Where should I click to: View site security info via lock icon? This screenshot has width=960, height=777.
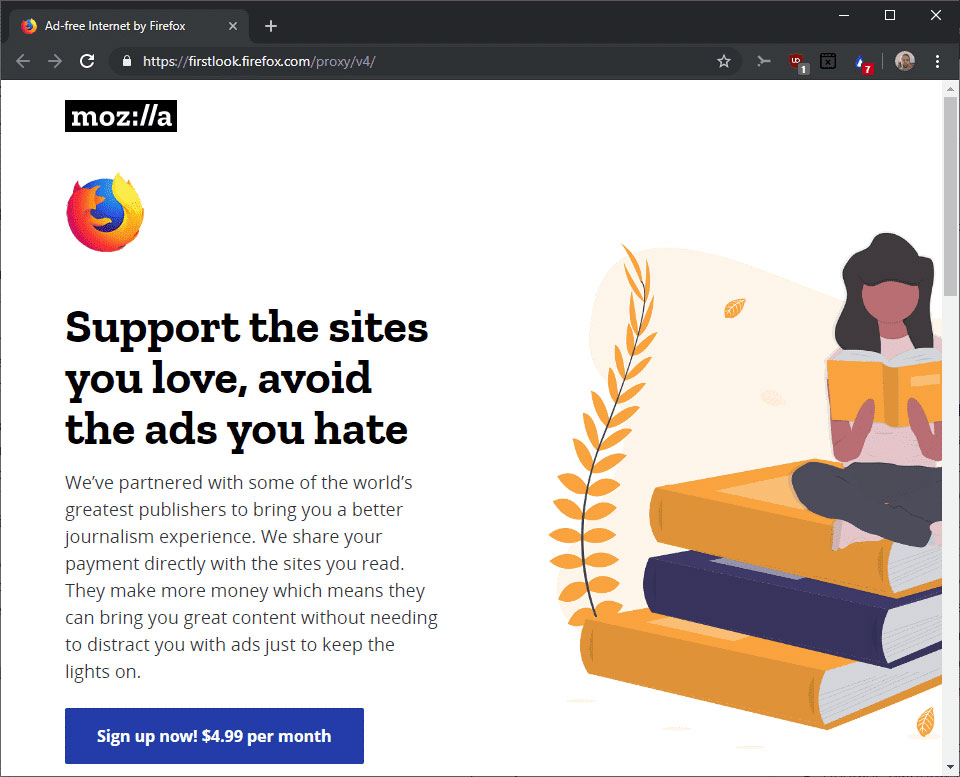127,61
